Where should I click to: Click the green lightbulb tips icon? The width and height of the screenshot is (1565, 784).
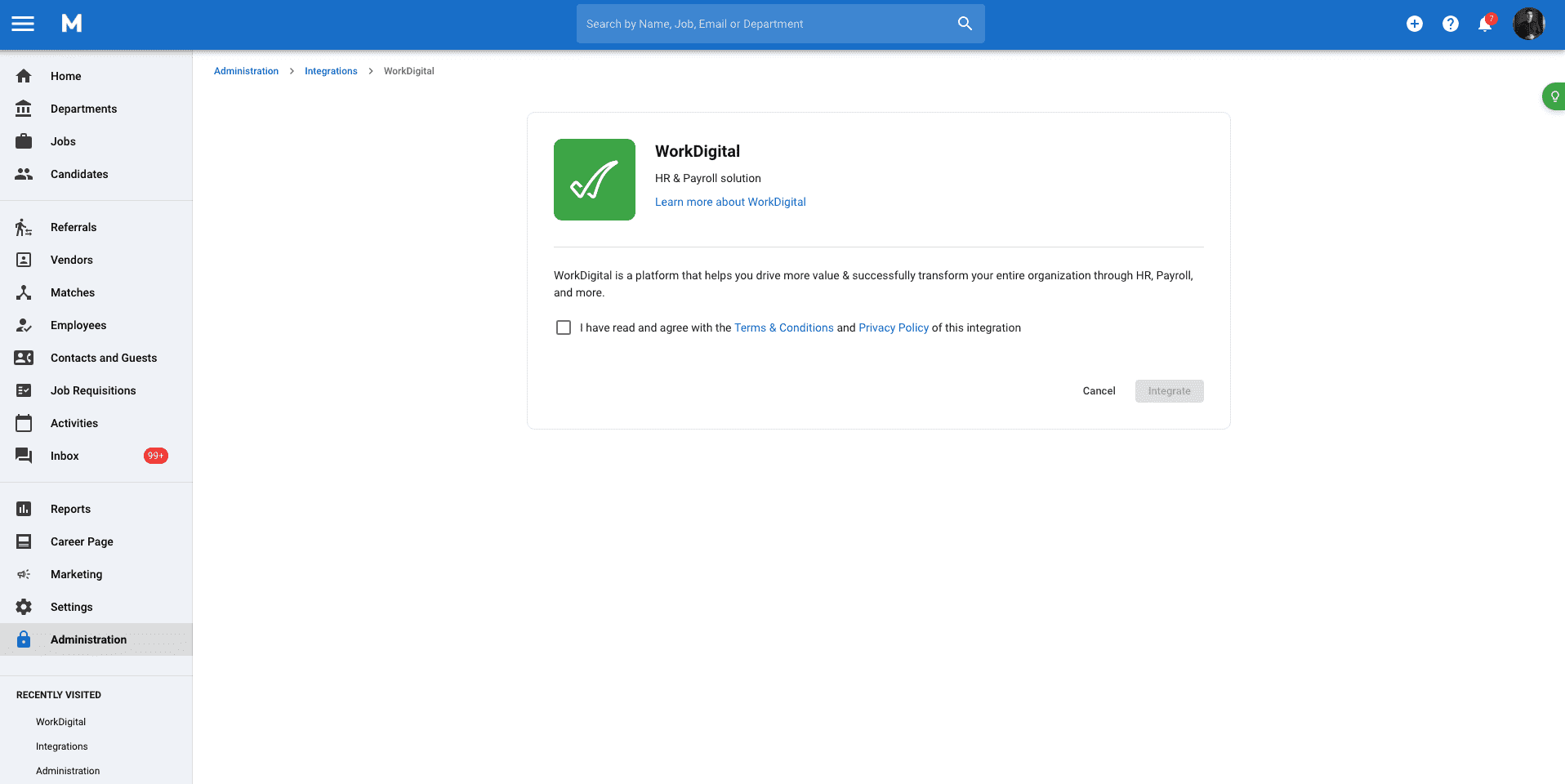1554,96
